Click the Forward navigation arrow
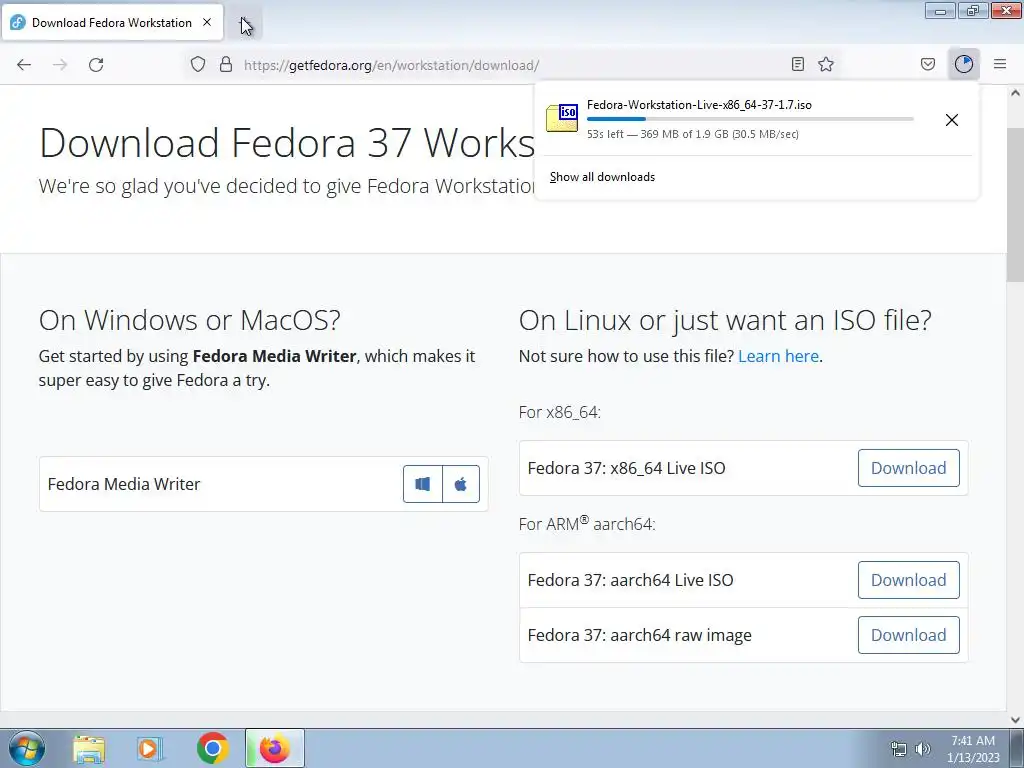 click(60, 65)
